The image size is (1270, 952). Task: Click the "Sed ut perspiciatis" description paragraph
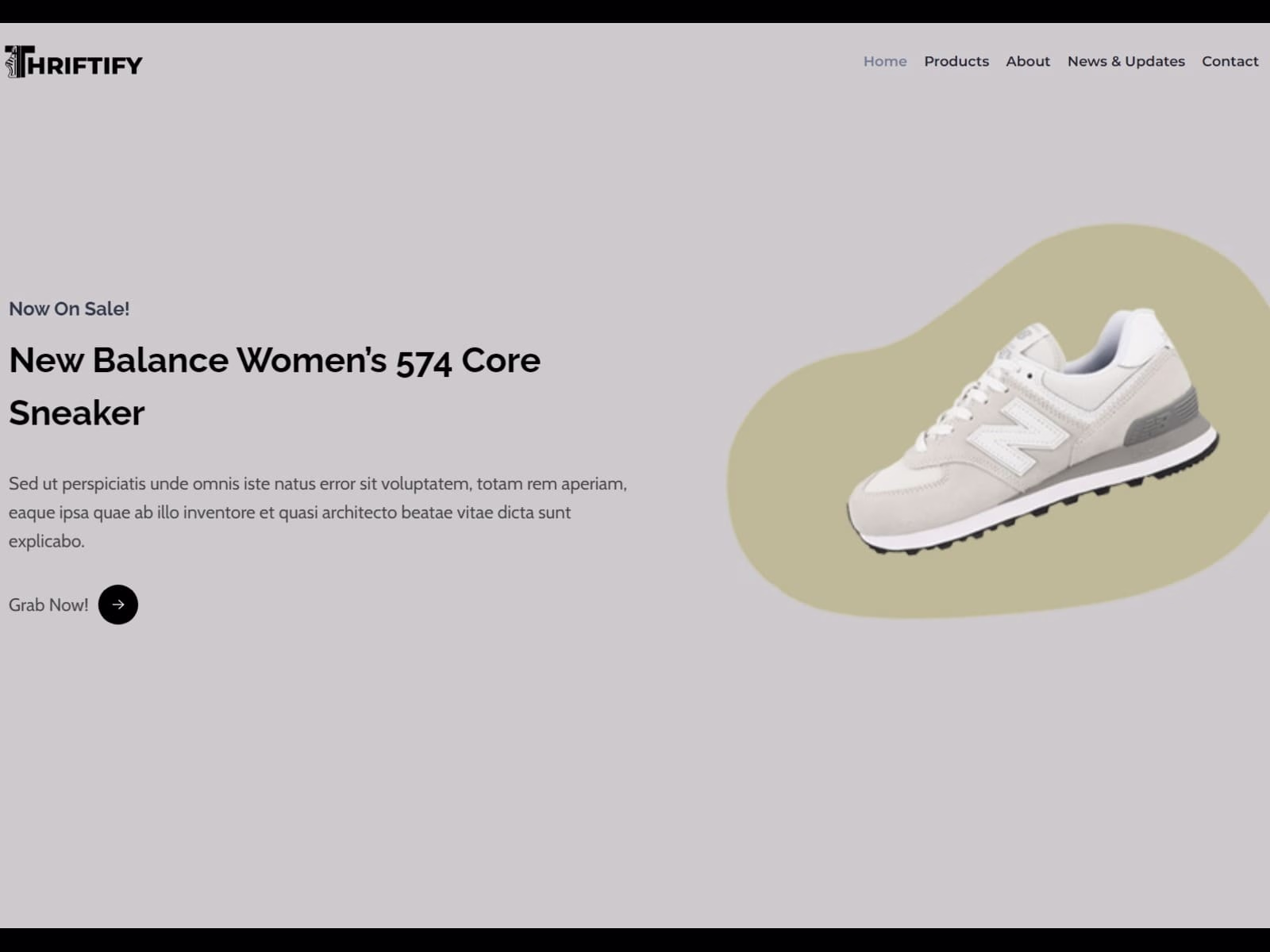tap(317, 512)
